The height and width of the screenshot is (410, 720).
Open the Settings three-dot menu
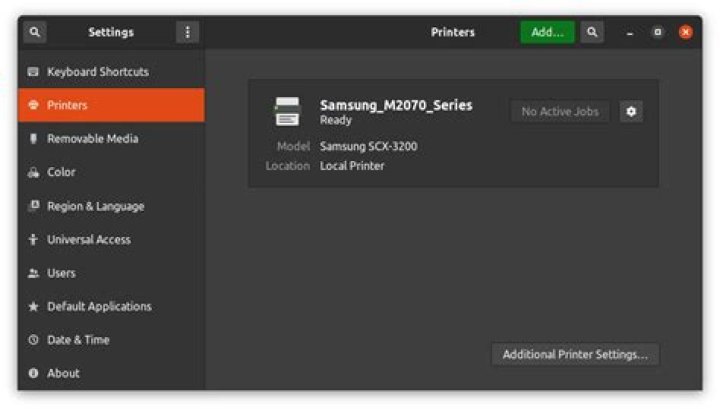point(187,32)
